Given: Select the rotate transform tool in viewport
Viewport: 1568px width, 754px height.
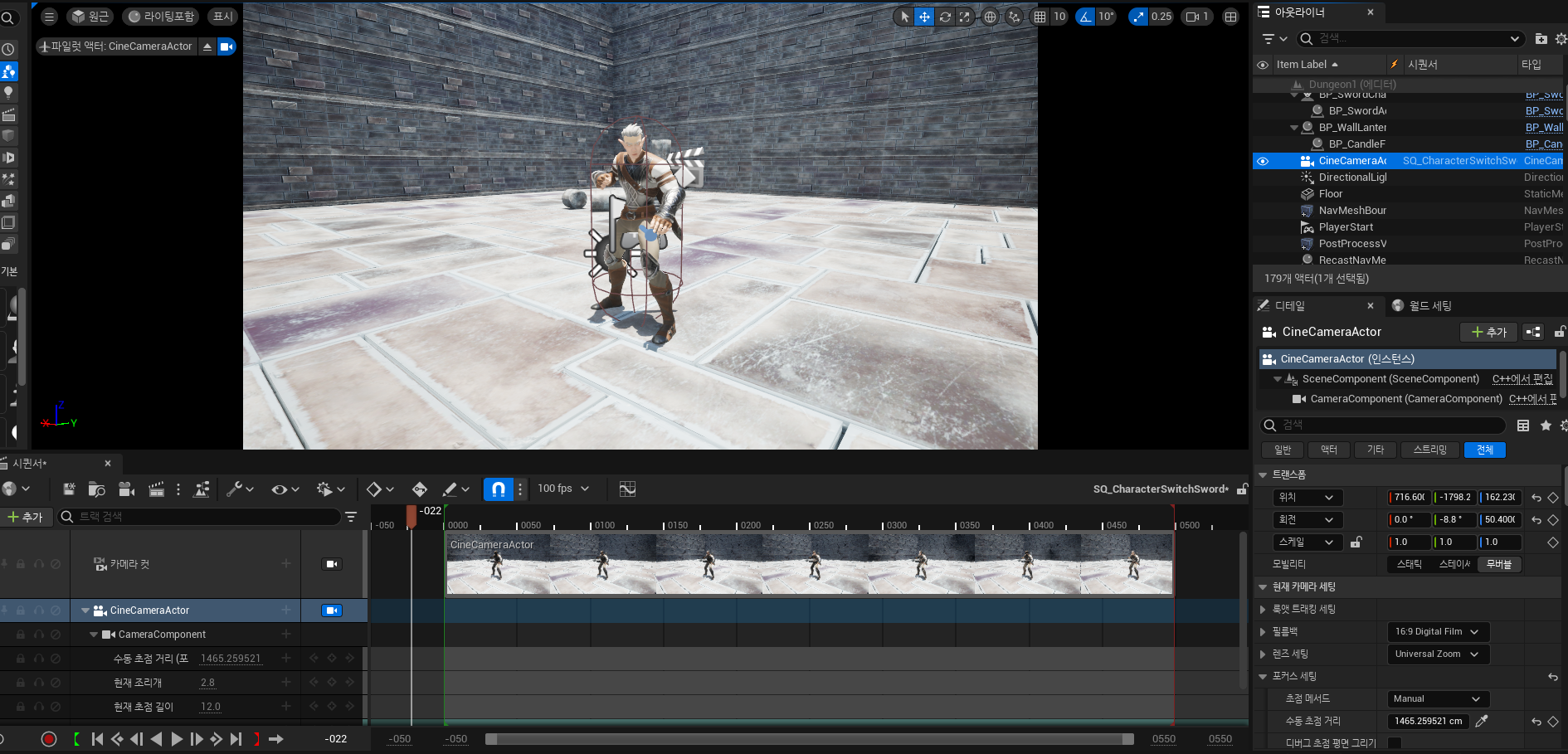Looking at the screenshot, I should tap(944, 17).
